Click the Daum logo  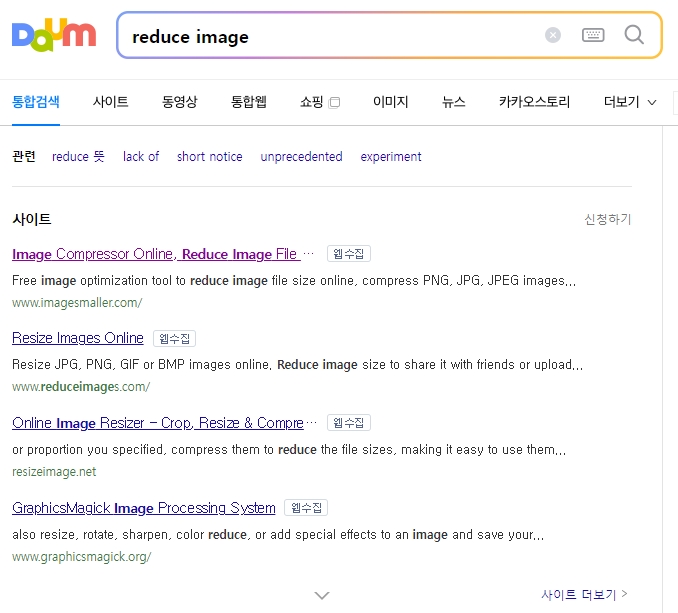click(x=54, y=35)
